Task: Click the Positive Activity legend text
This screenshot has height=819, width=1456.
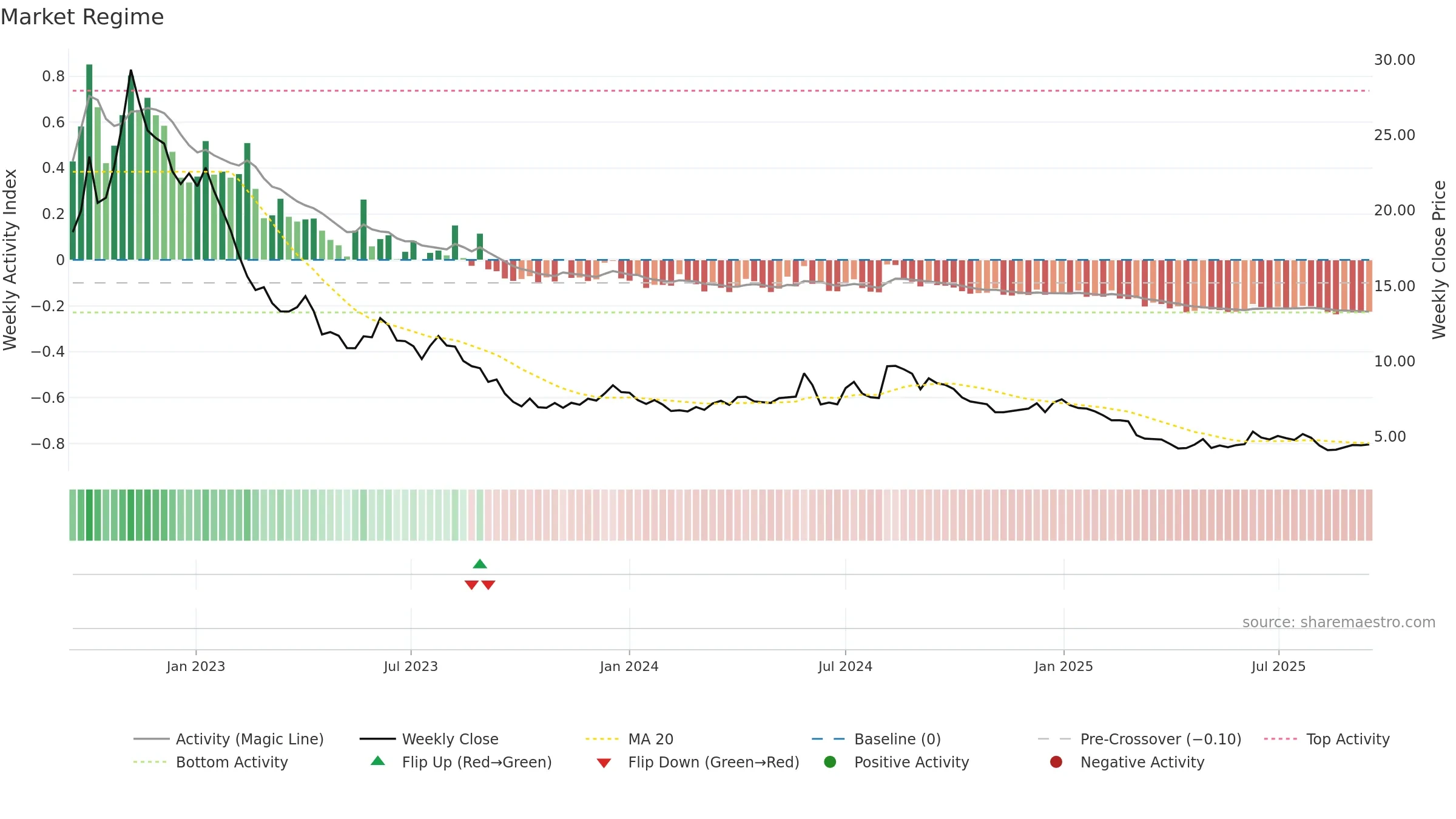Action: [x=911, y=762]
